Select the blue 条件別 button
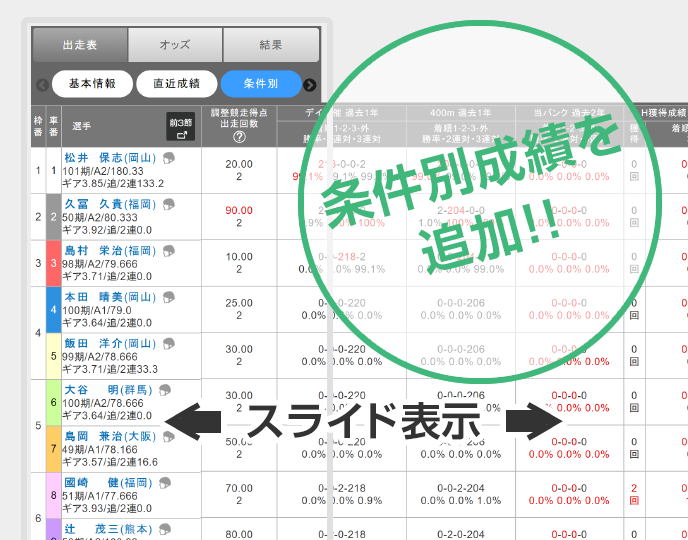688x540 pixels. point(259,84)
